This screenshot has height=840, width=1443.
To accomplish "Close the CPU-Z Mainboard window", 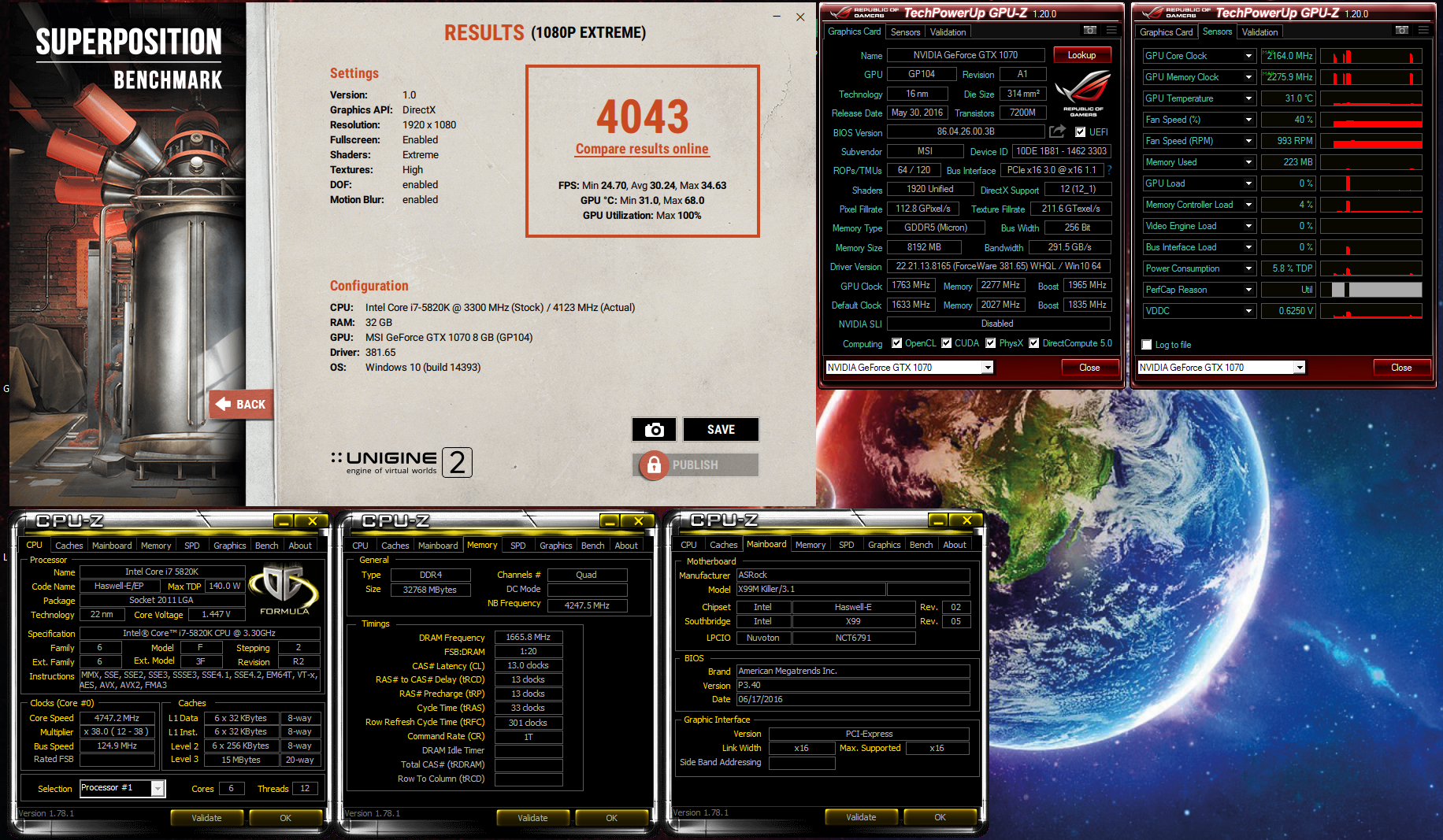I will [x=966, y=520].
